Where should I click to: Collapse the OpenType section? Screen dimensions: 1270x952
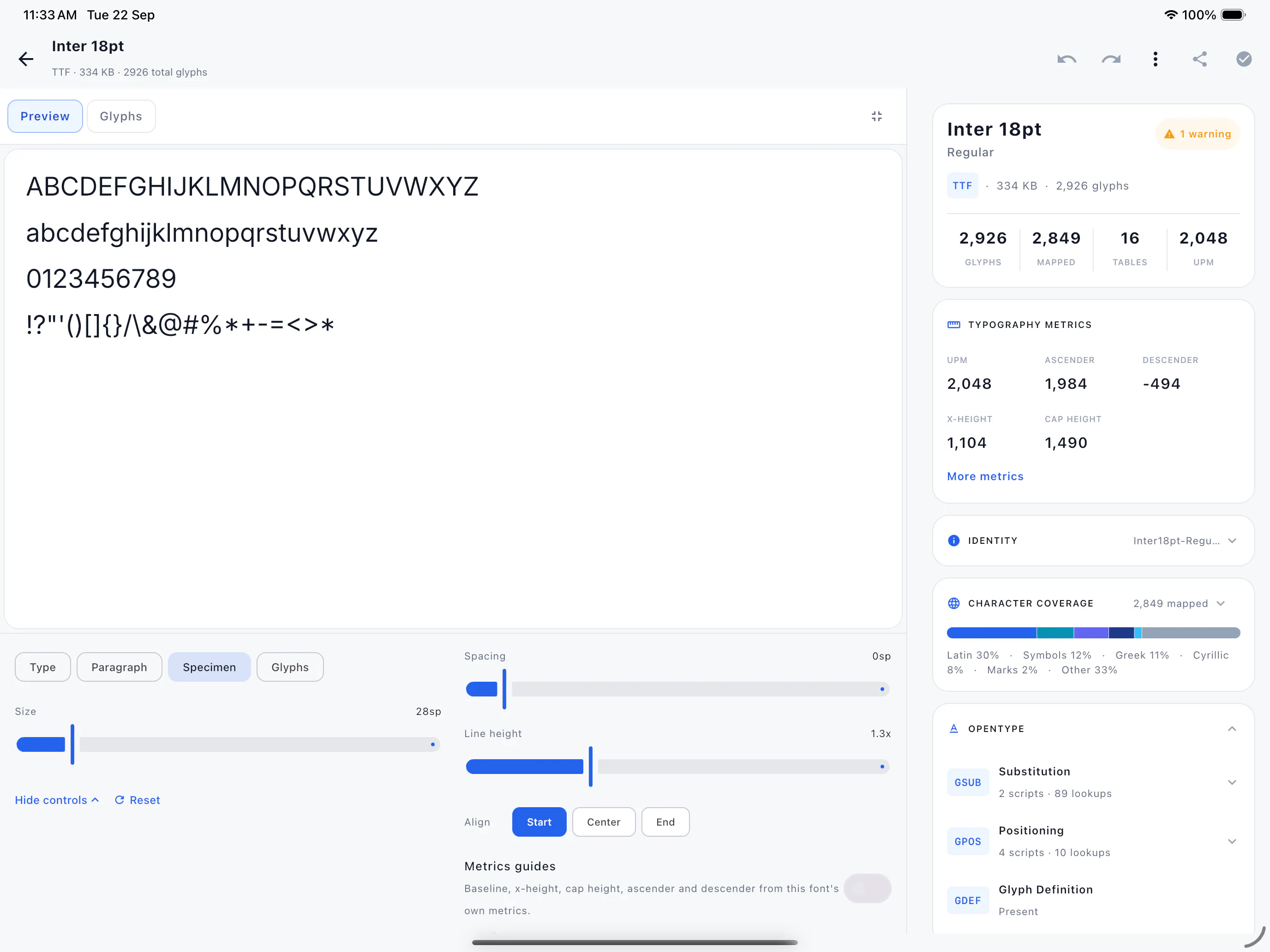click(x=1232, y=728)
